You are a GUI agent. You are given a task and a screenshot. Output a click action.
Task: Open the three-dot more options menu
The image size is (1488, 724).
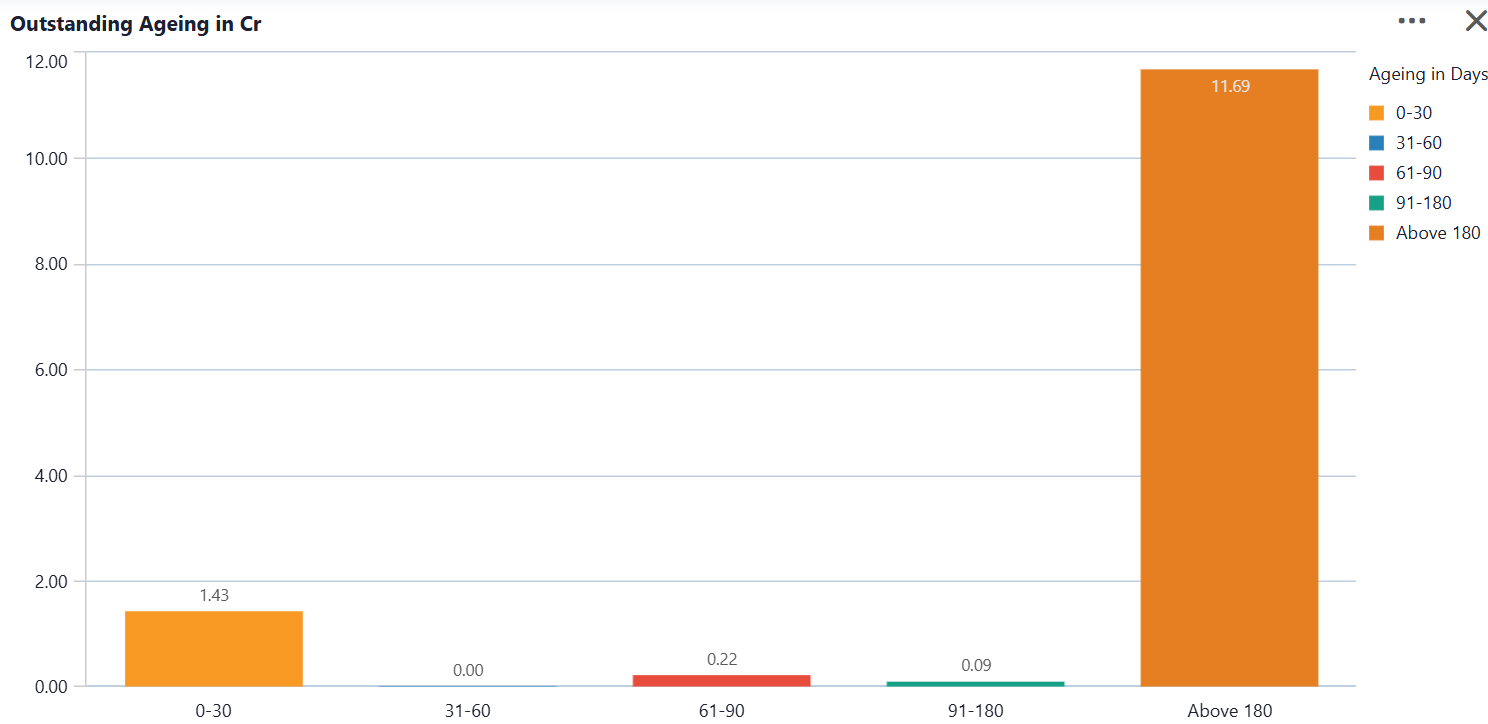pyautogui.click(x=1412, y=20)
